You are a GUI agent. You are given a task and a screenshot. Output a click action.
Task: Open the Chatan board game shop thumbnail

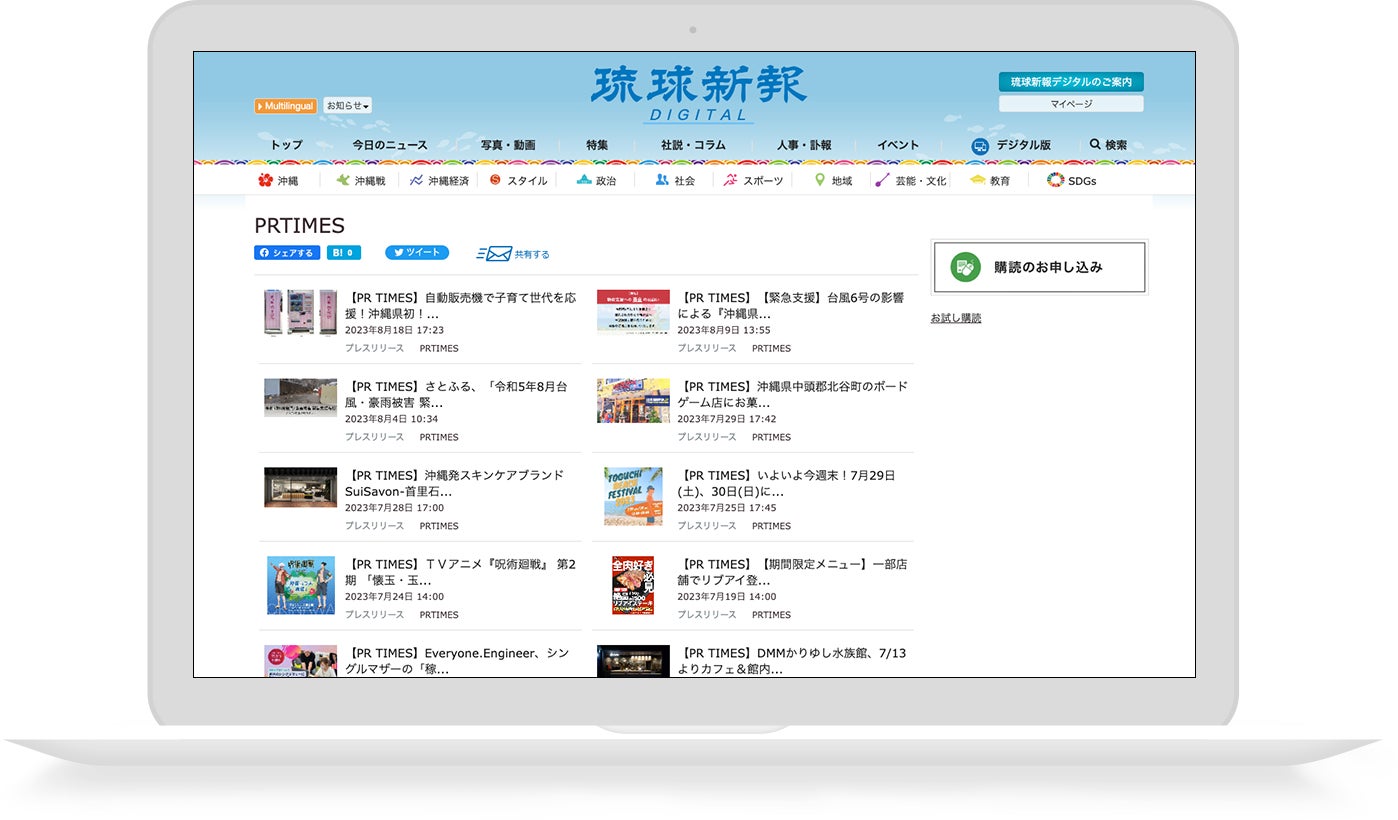[x=633, y=400]
